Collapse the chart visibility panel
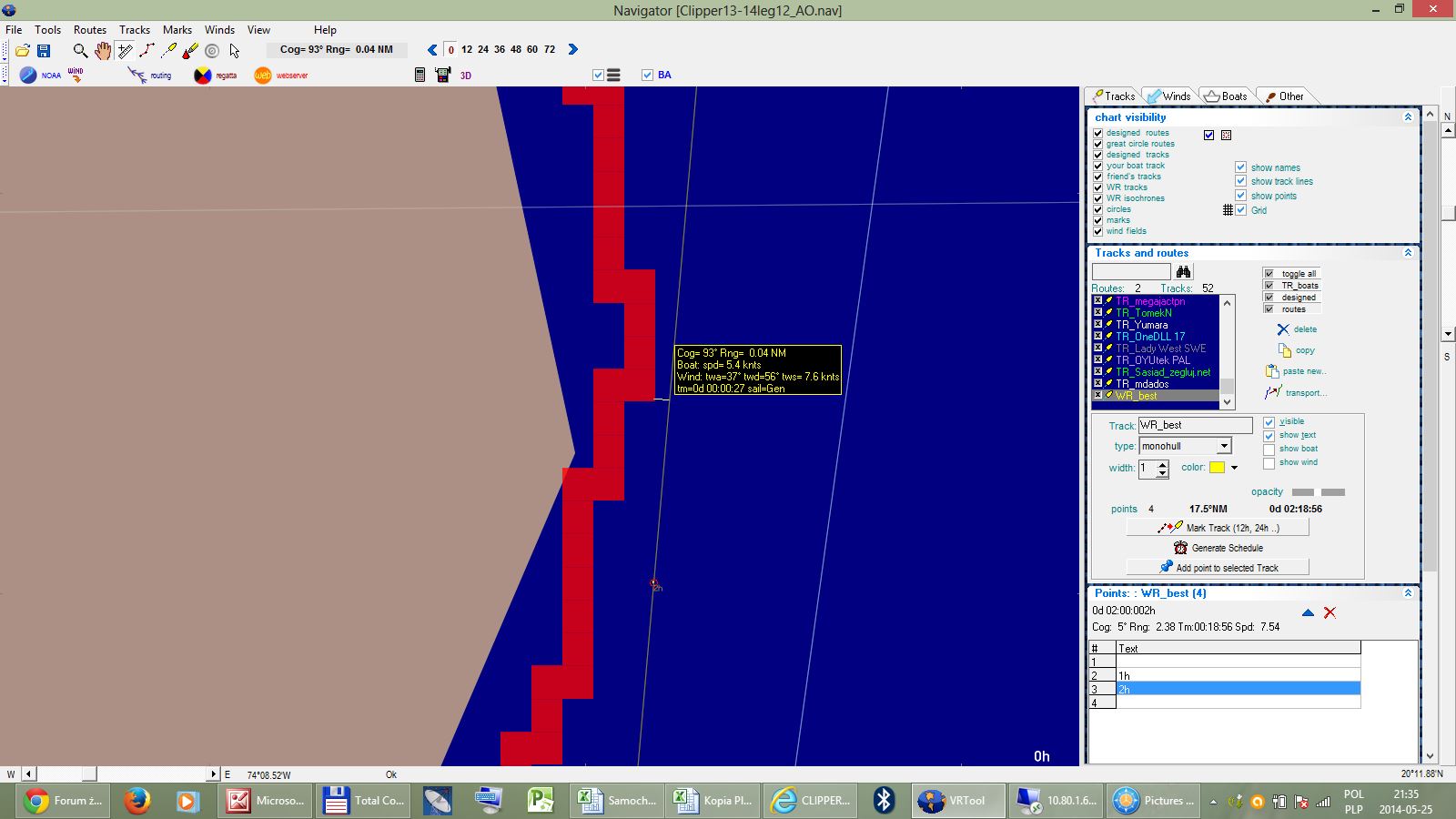 coord(1408,117)
